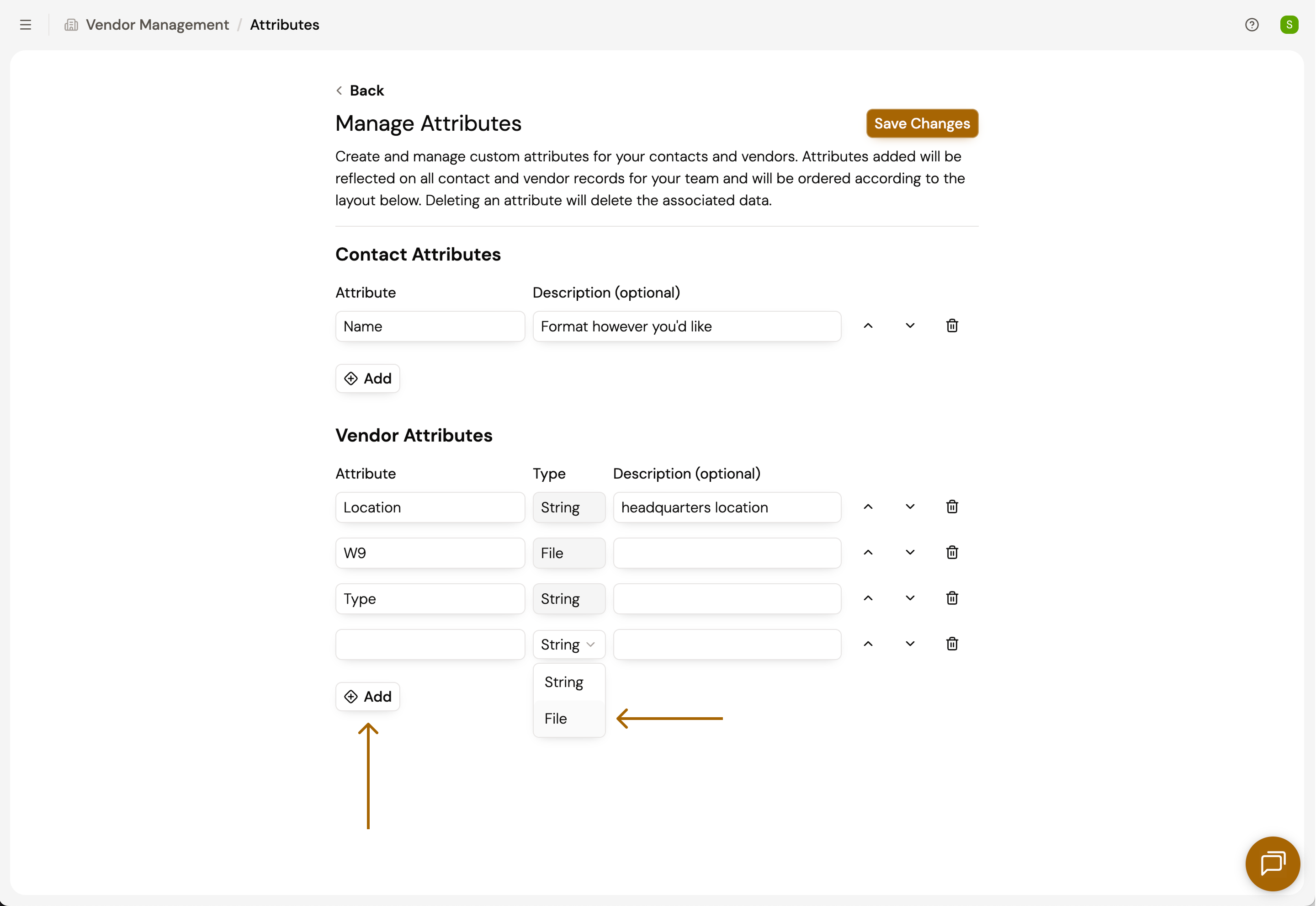1316x906 pixels.
Task: Move Name contact attribute up
Action: coord(868,326)
